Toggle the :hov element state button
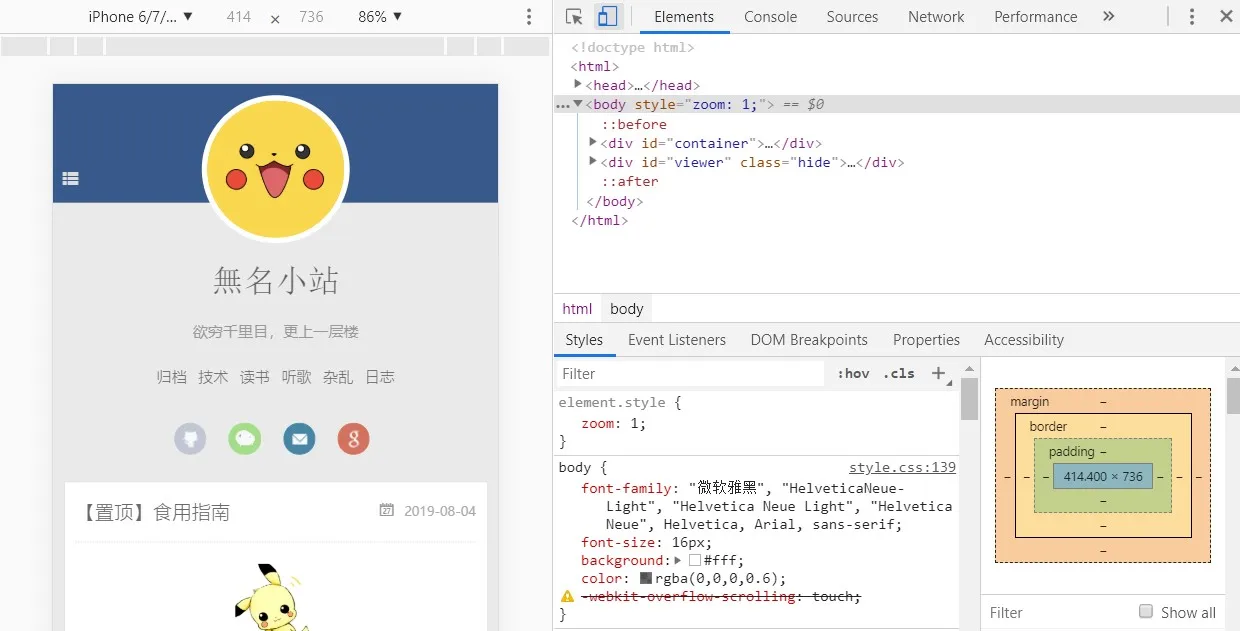The image size is (1240, 631). (853, 373)
